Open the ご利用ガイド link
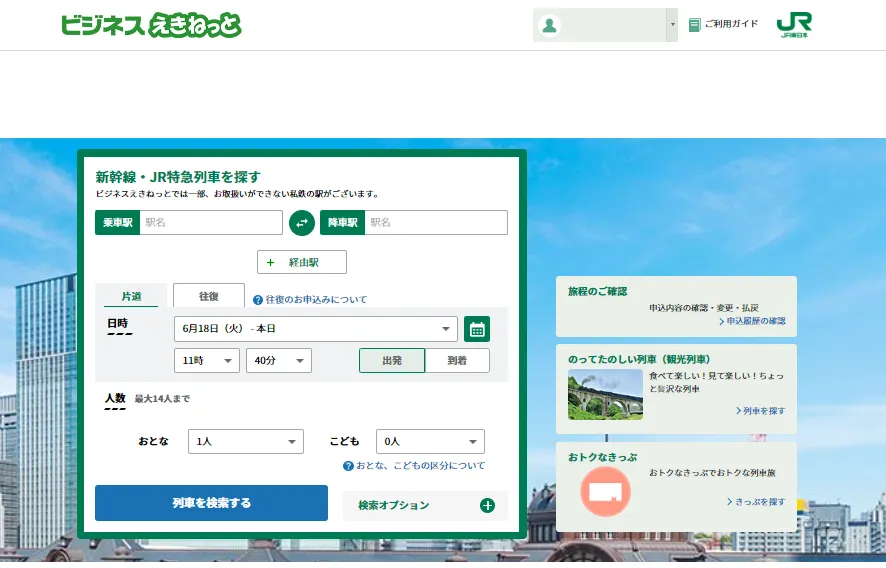Screen dimensions: 886x568 pyautogui.click(x=731, y=24)
